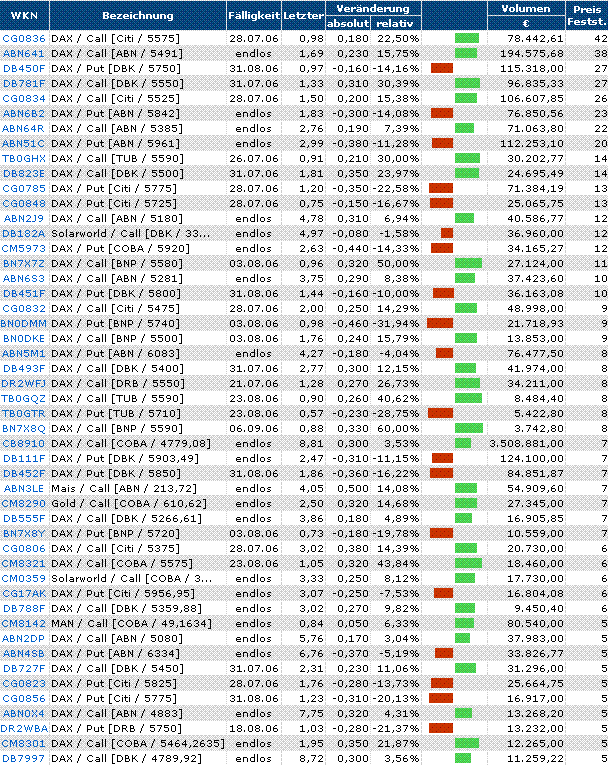Viewport: 608px width, 765px height.
Task: Open WKN link BN0DMM
Action: point(24,323)
